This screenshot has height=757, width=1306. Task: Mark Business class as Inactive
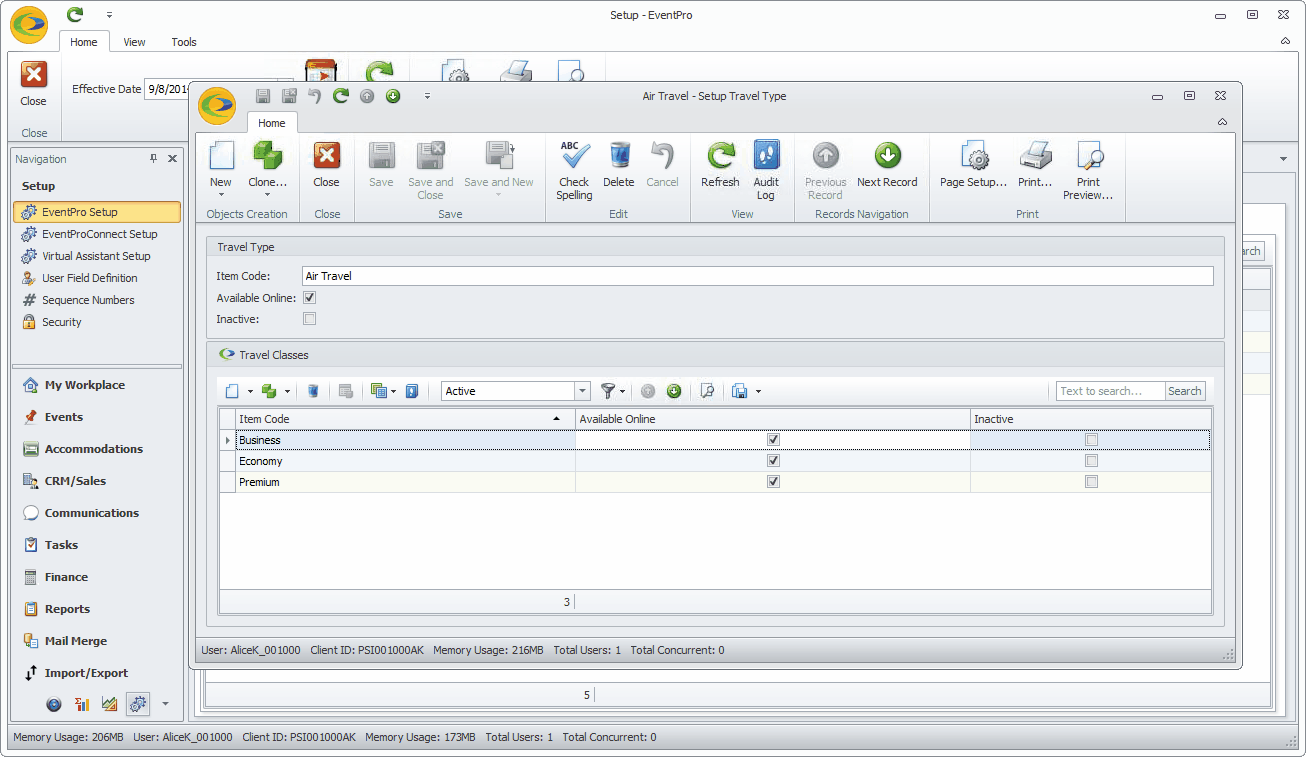[1092, 440]
